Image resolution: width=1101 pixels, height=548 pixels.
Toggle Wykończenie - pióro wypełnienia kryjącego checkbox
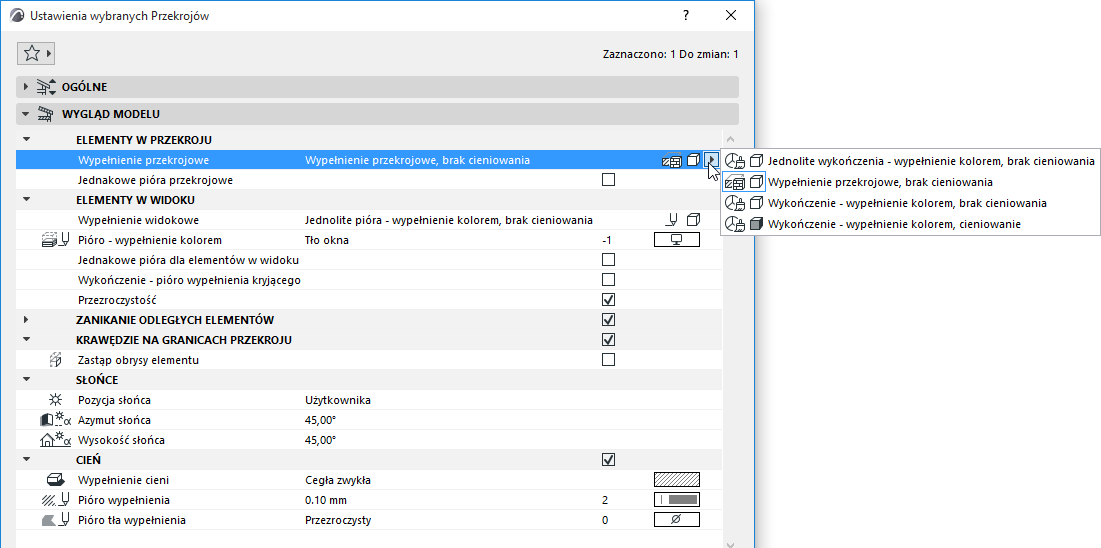[609, 280]
